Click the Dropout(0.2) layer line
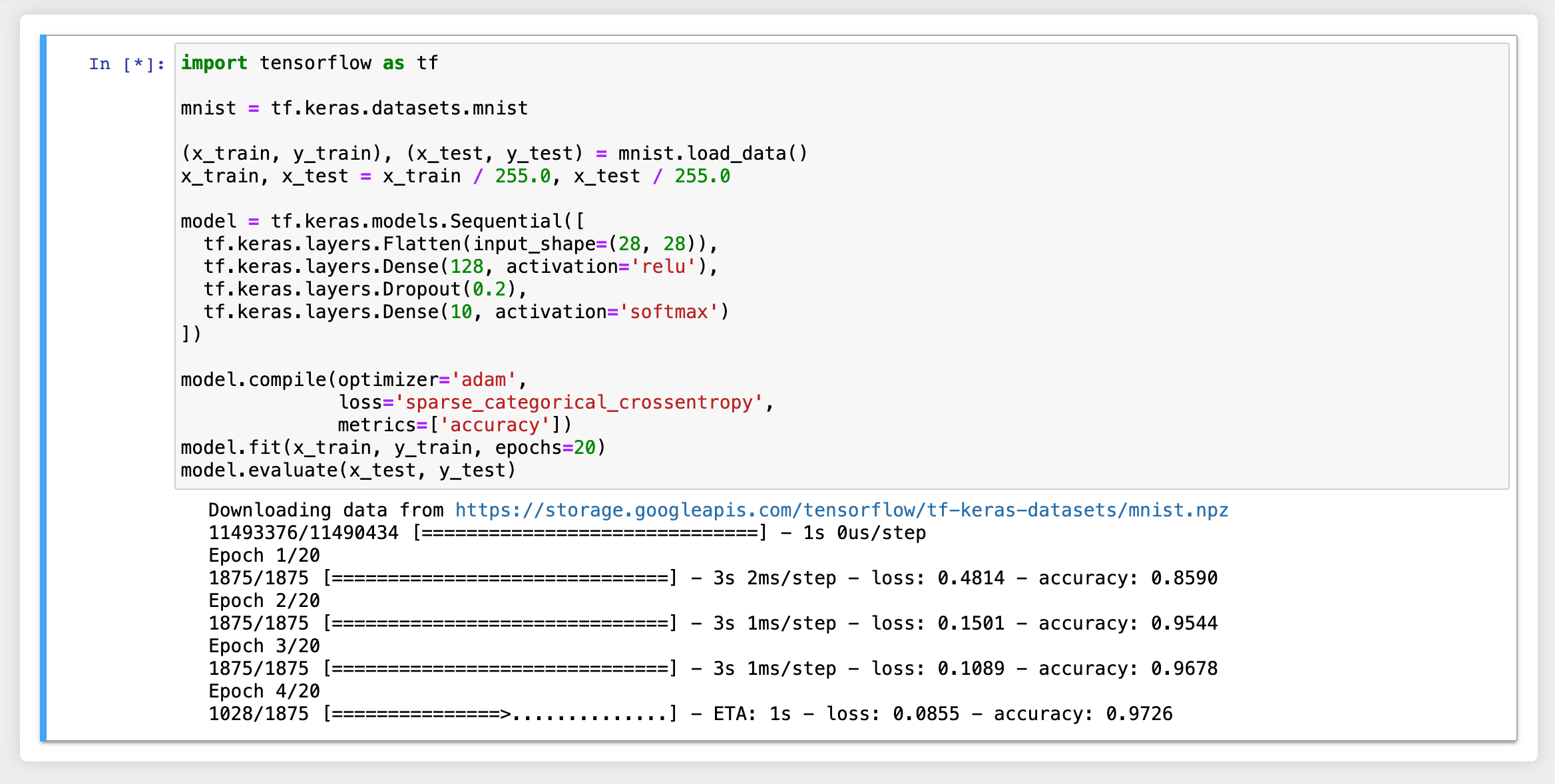 coord(365,290)
